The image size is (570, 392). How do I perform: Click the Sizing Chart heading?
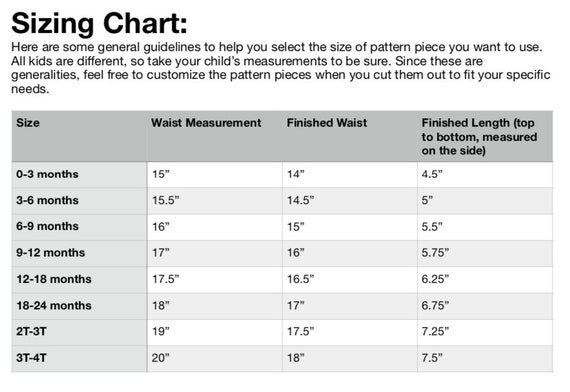[100, 24]
